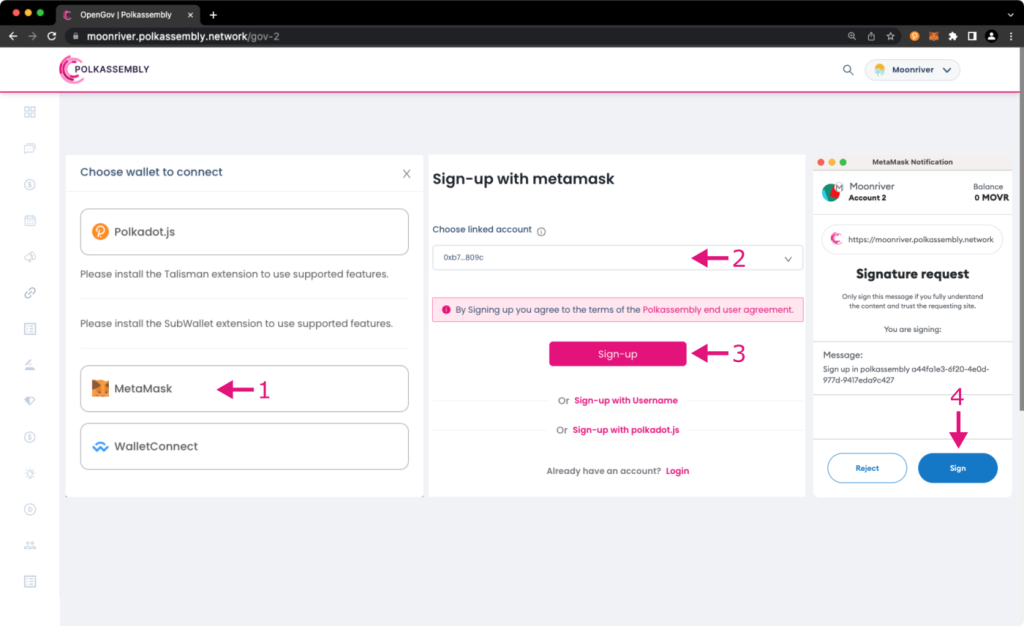Choose the WalletConnect wallet option

tap(244, 446)
